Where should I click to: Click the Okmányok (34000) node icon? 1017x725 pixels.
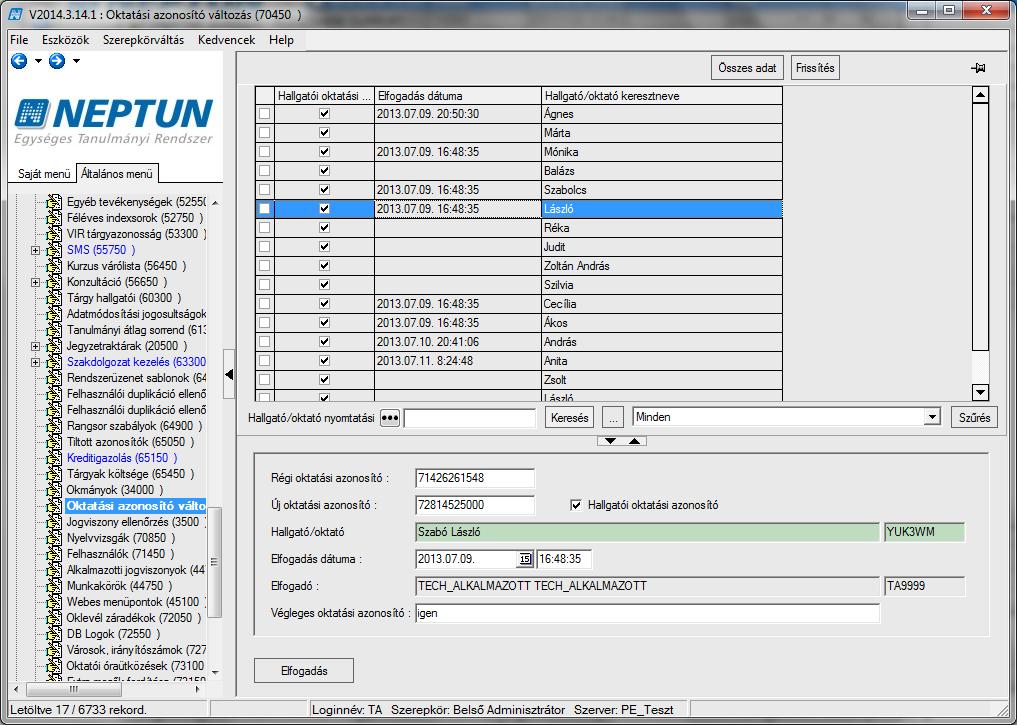coord(54,490)
